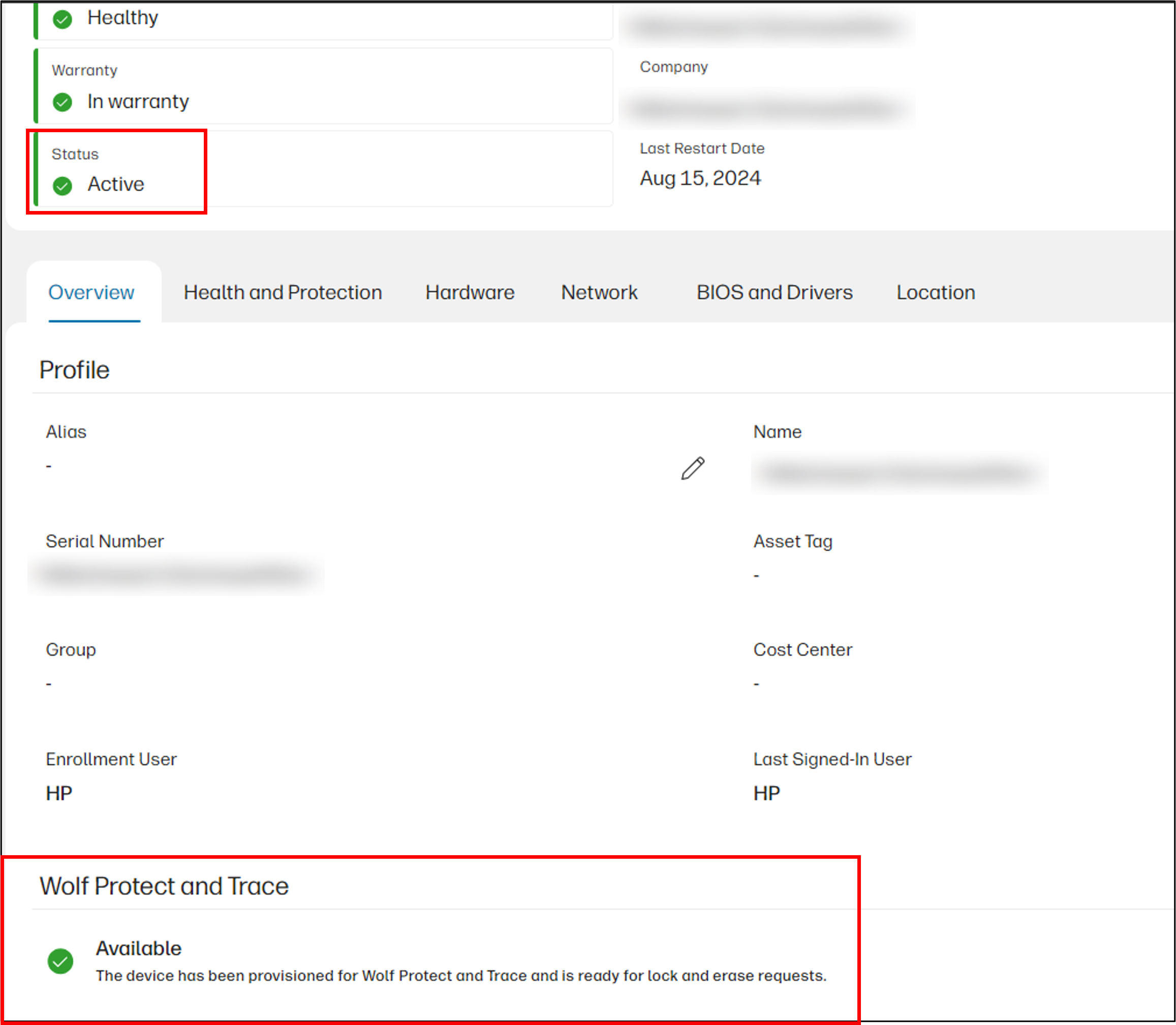Click the Last Restart Date value Aug 15, 2024

pyautogui.click(x=700, y=178)
